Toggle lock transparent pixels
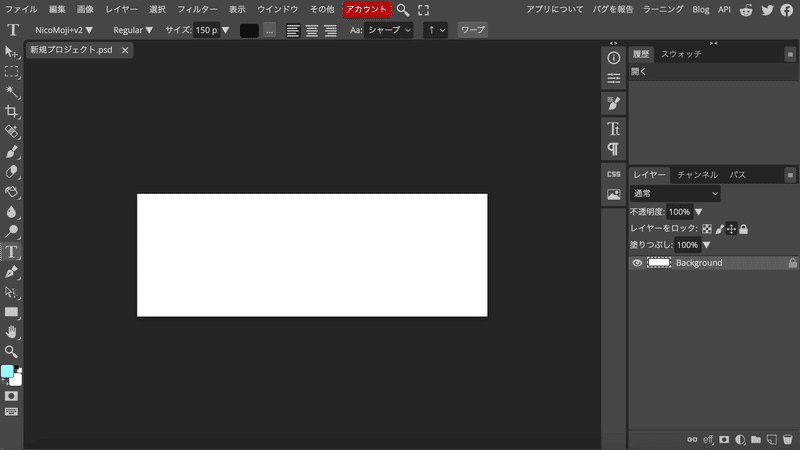This screenshot has width=800, height=450. coord(707,229)
